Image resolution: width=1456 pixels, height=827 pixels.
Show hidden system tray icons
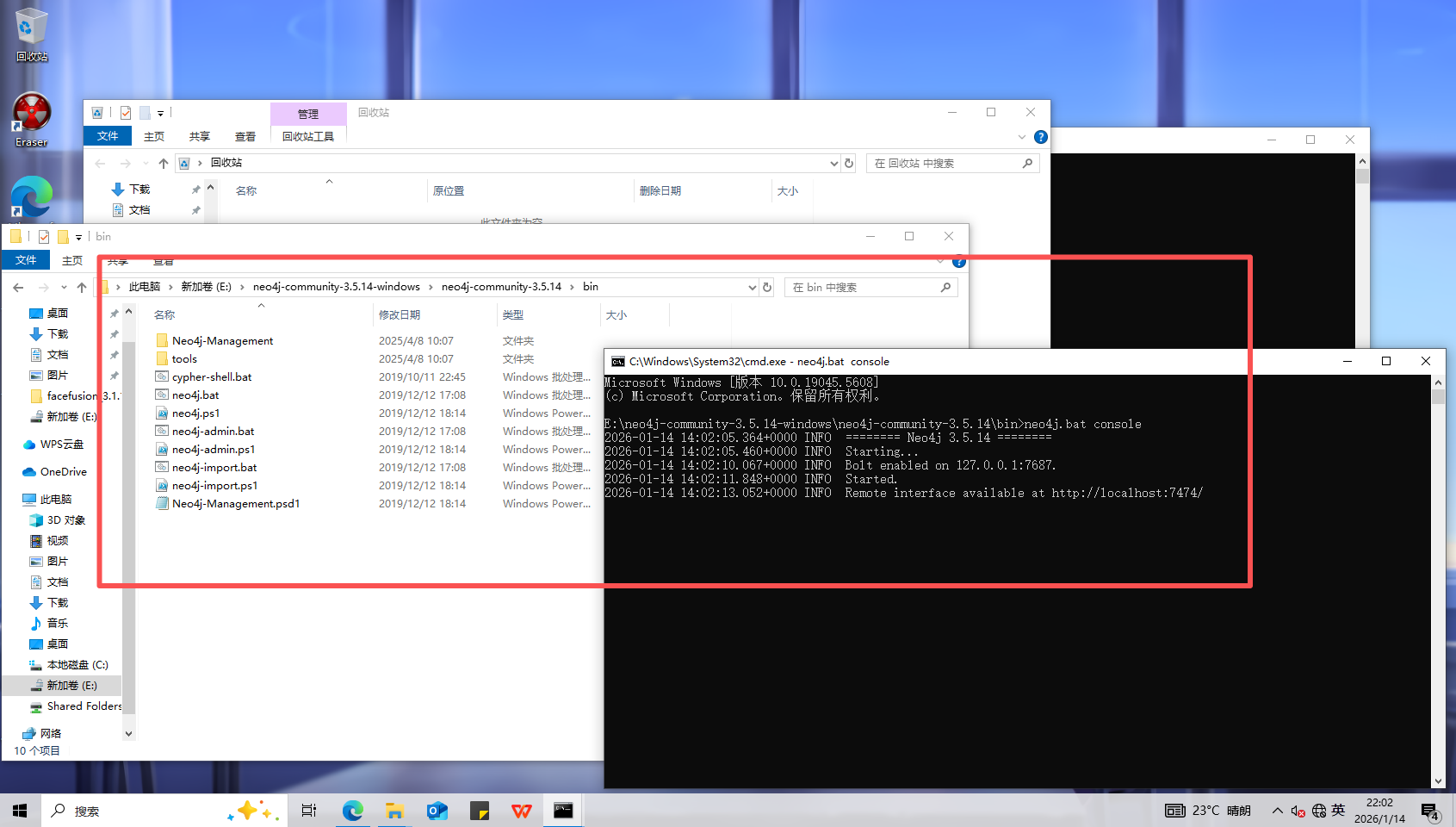(1277, 811)
